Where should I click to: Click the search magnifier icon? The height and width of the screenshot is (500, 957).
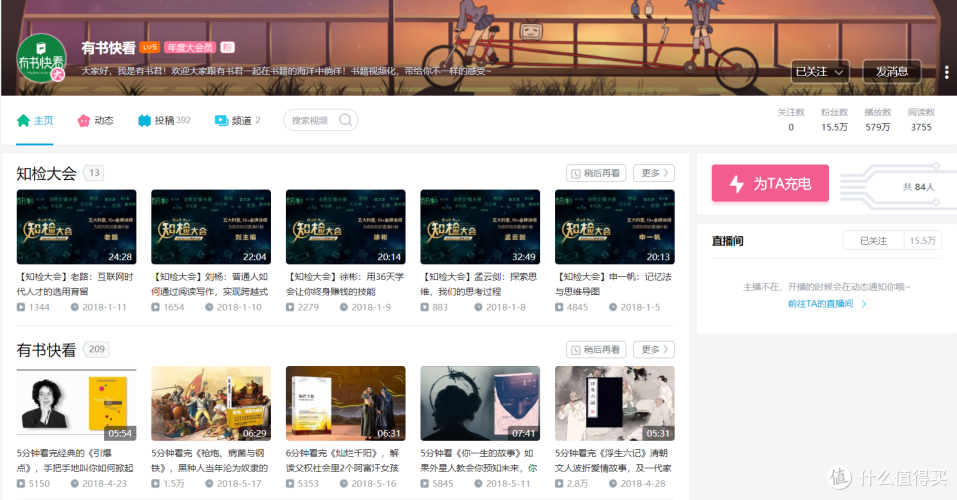(x=345, y=120)
